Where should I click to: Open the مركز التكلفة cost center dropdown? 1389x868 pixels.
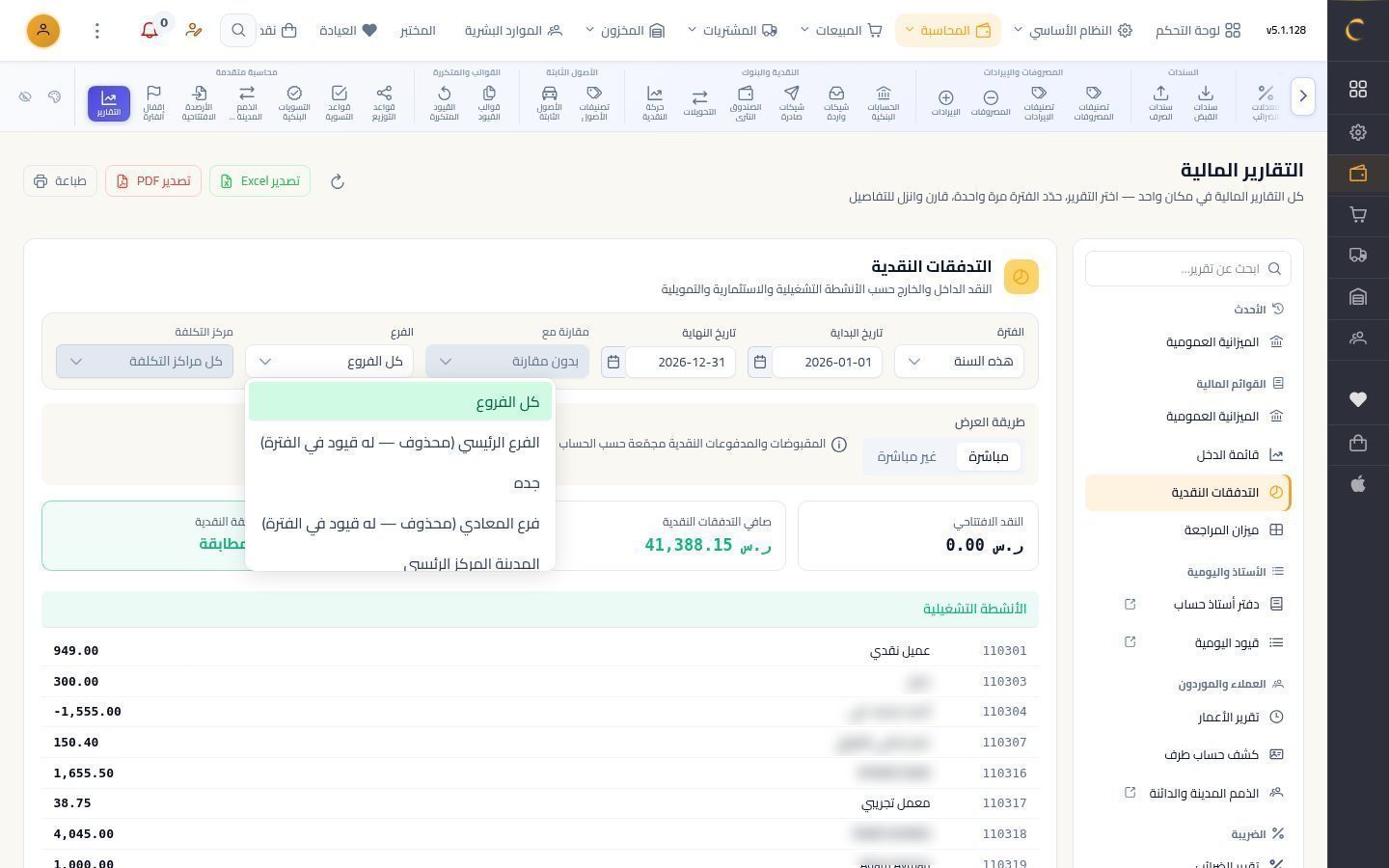[x=145, y=362]
